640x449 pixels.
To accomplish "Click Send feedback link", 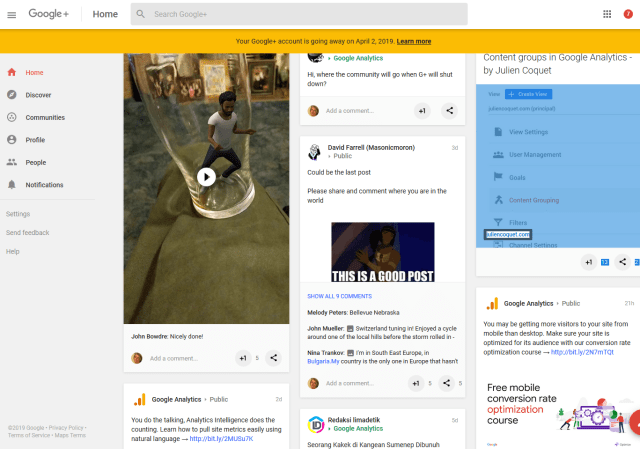I will point(27,233).
